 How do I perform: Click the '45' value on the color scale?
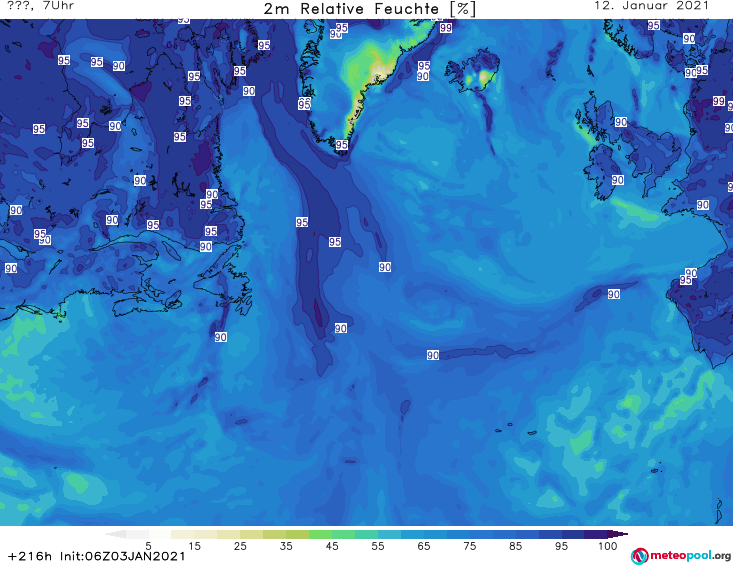click(332, 546)
